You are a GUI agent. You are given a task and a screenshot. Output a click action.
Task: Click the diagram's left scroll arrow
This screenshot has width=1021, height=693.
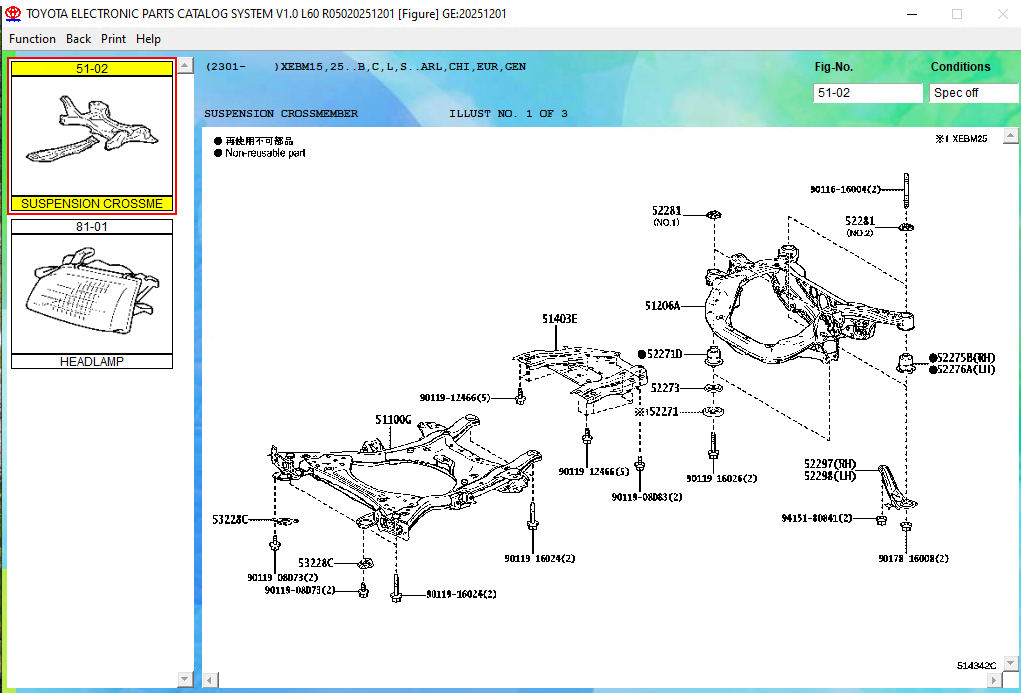(x=210, y=681)
